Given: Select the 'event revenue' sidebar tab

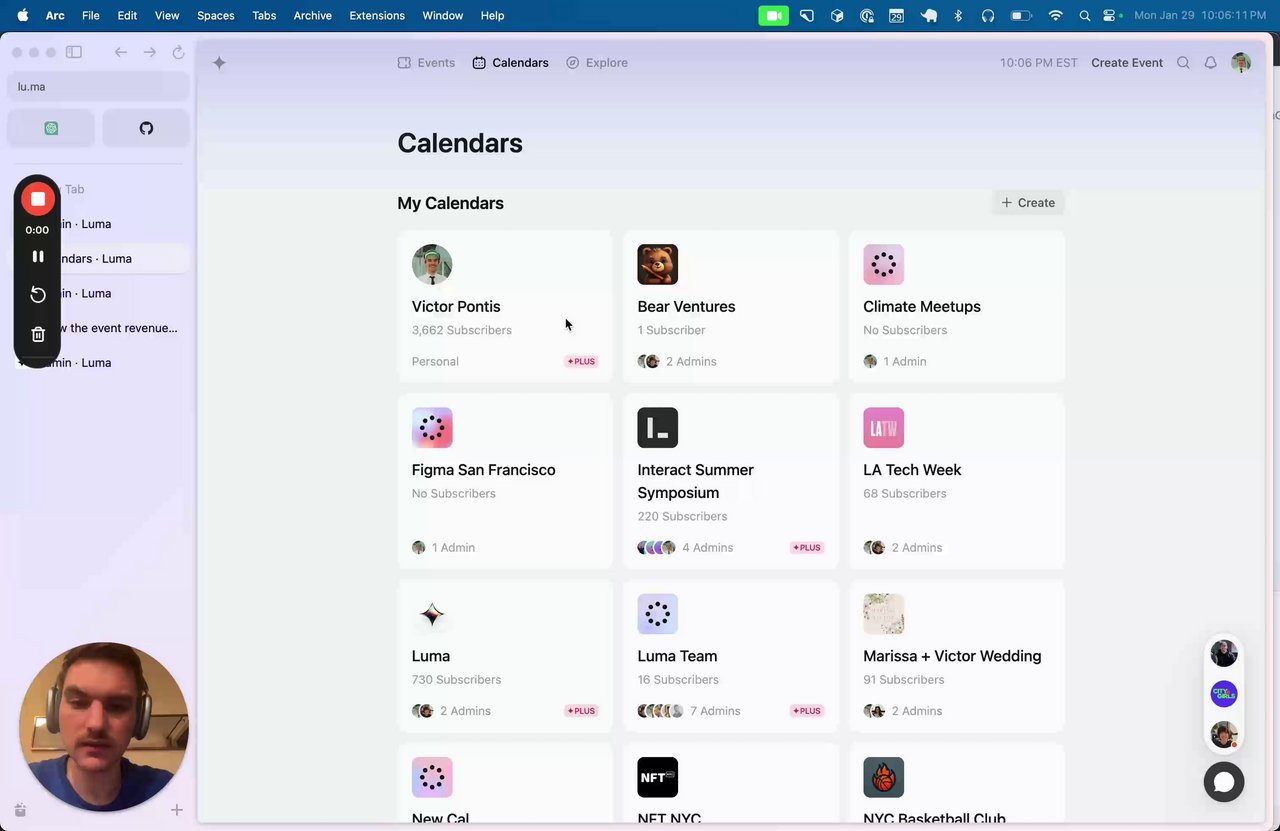Looking at the screenshot, I should coord(100,328).
